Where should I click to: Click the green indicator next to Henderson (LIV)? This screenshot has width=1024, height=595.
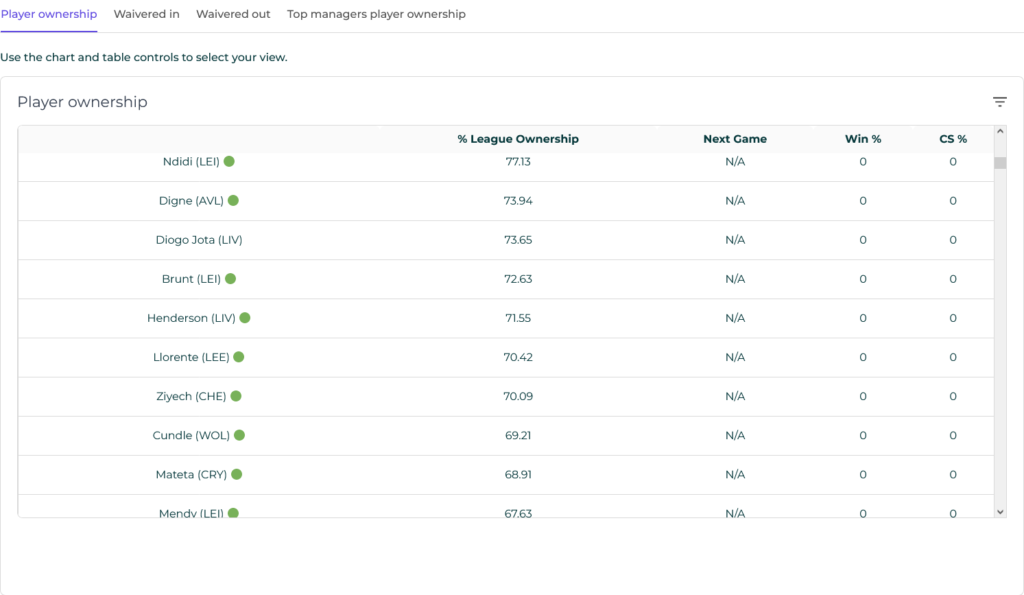click(x=245, y=318)
